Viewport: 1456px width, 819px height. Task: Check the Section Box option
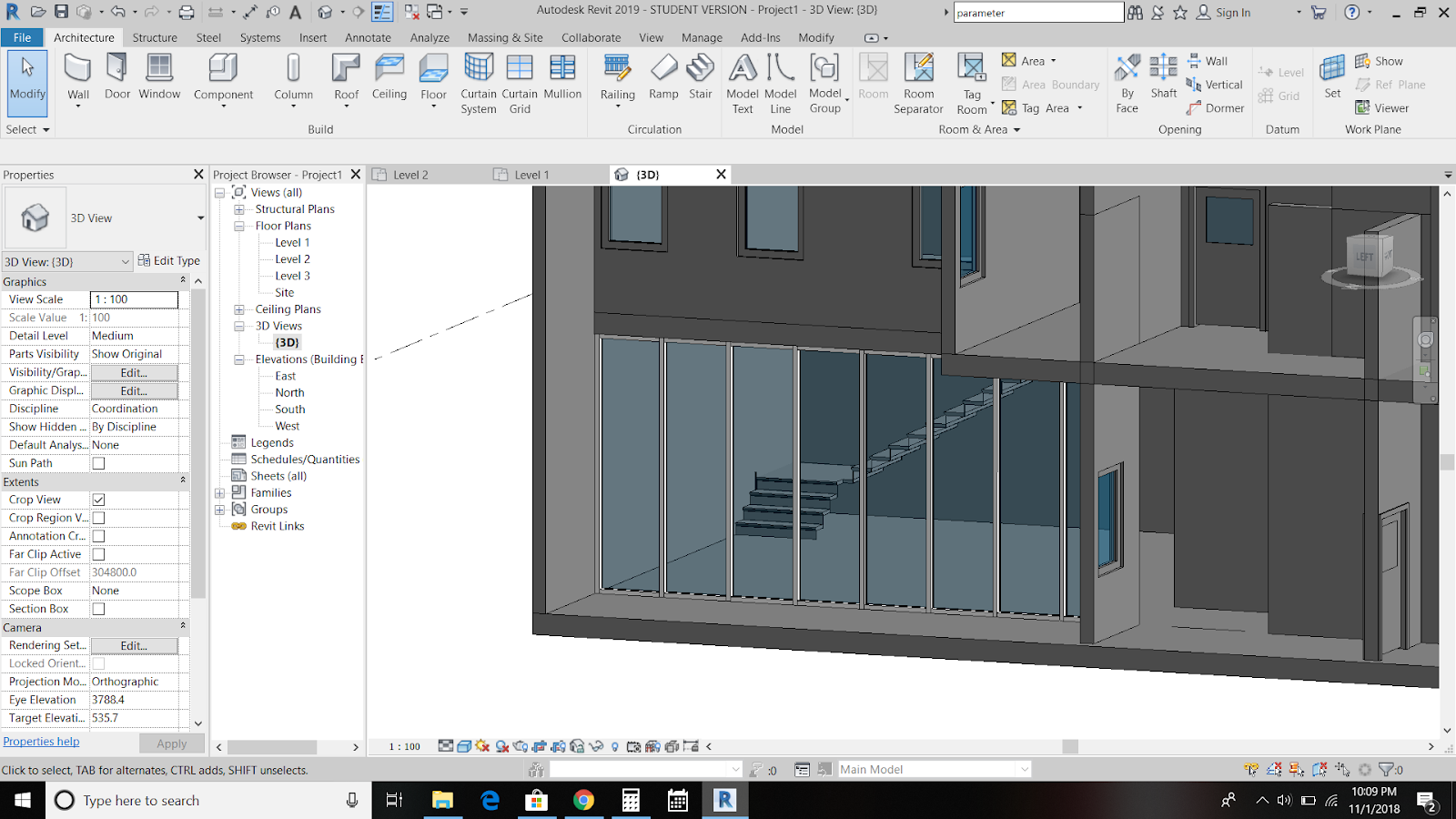point(97,608)
